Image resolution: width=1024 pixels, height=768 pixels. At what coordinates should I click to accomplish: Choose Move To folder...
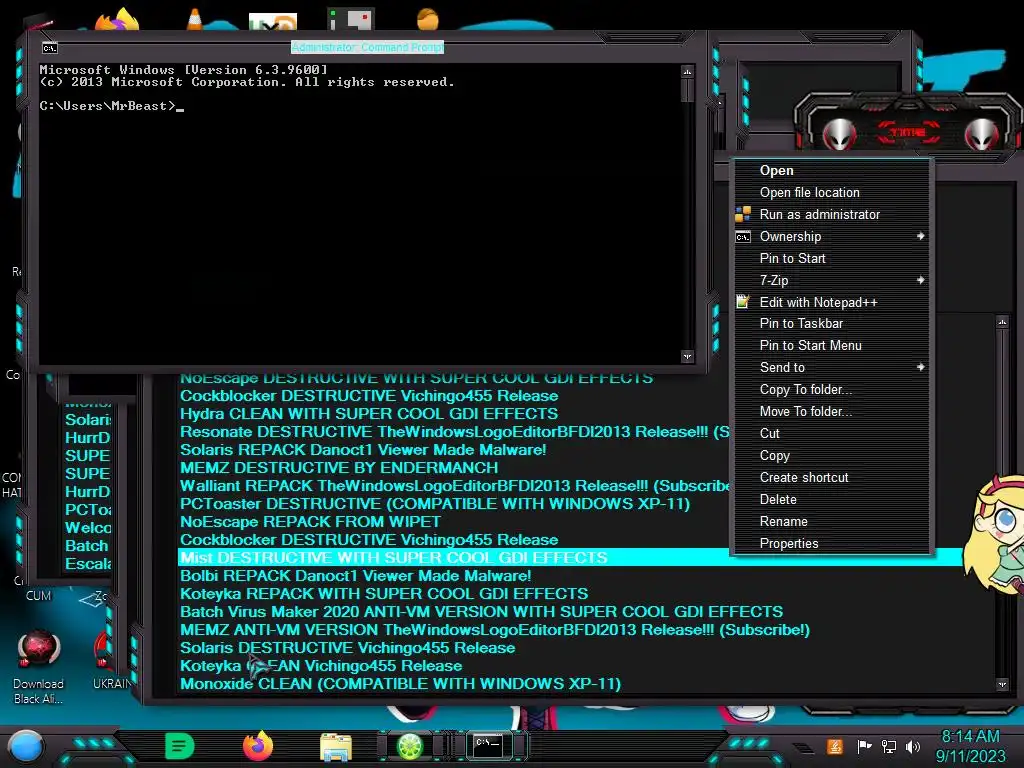click(831, 411)
